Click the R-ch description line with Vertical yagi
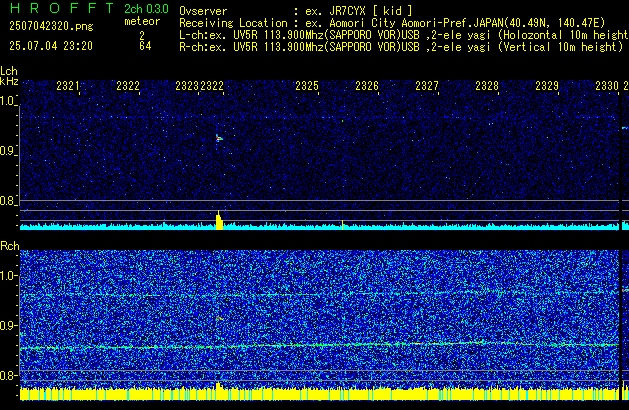The width and height of the screenshot is (629, 410). (x=401, y=47)
